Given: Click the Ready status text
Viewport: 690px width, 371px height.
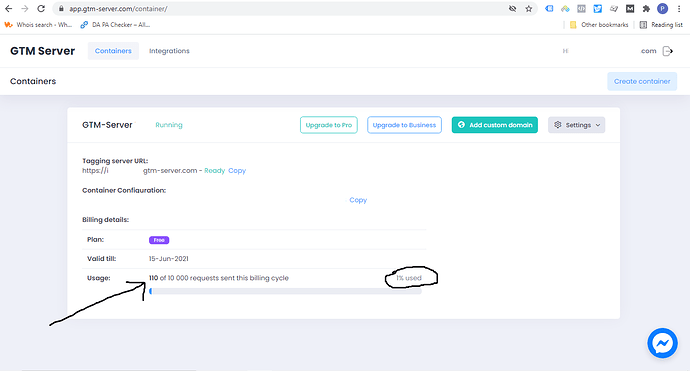Looking at the screenshot, I should pos(214,171).
